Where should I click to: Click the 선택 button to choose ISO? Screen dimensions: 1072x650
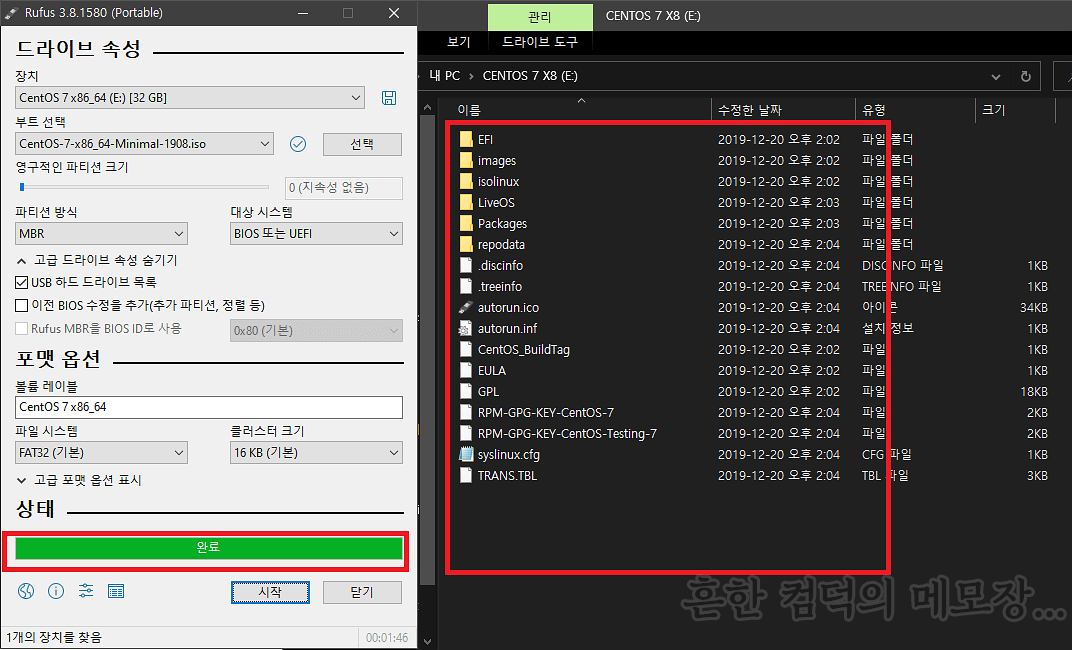(x=362, y=144)
